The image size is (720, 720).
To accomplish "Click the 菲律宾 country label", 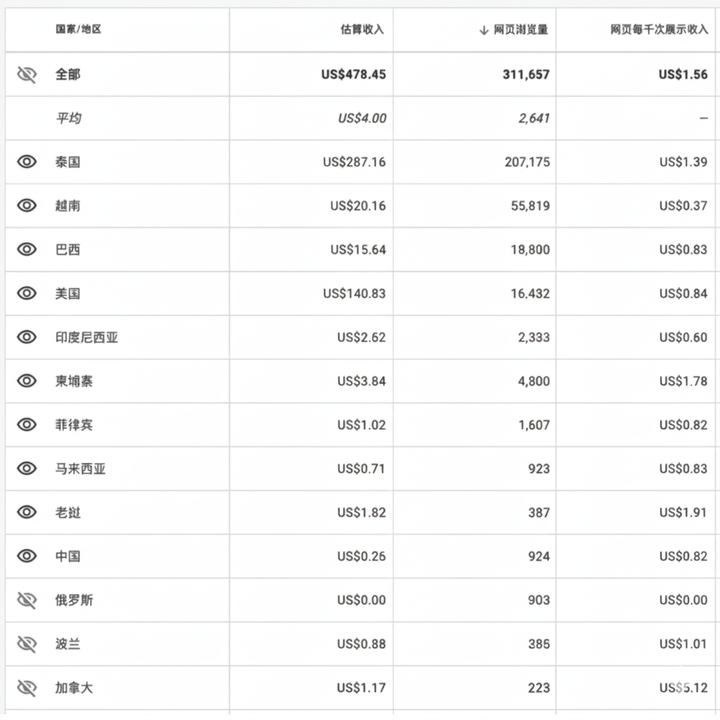I will 74,425.
